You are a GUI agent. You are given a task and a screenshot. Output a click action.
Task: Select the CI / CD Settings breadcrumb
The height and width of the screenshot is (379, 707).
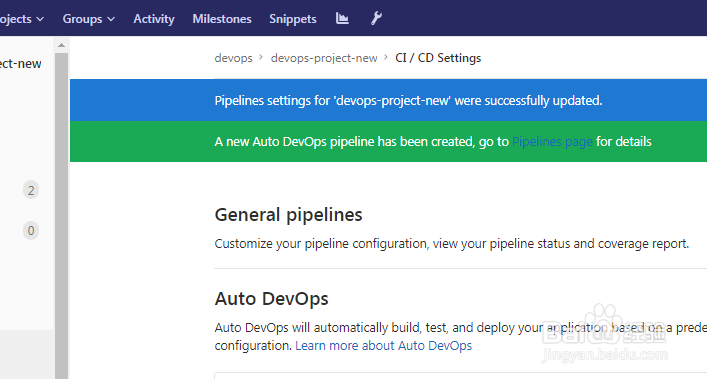click(438, 58)
